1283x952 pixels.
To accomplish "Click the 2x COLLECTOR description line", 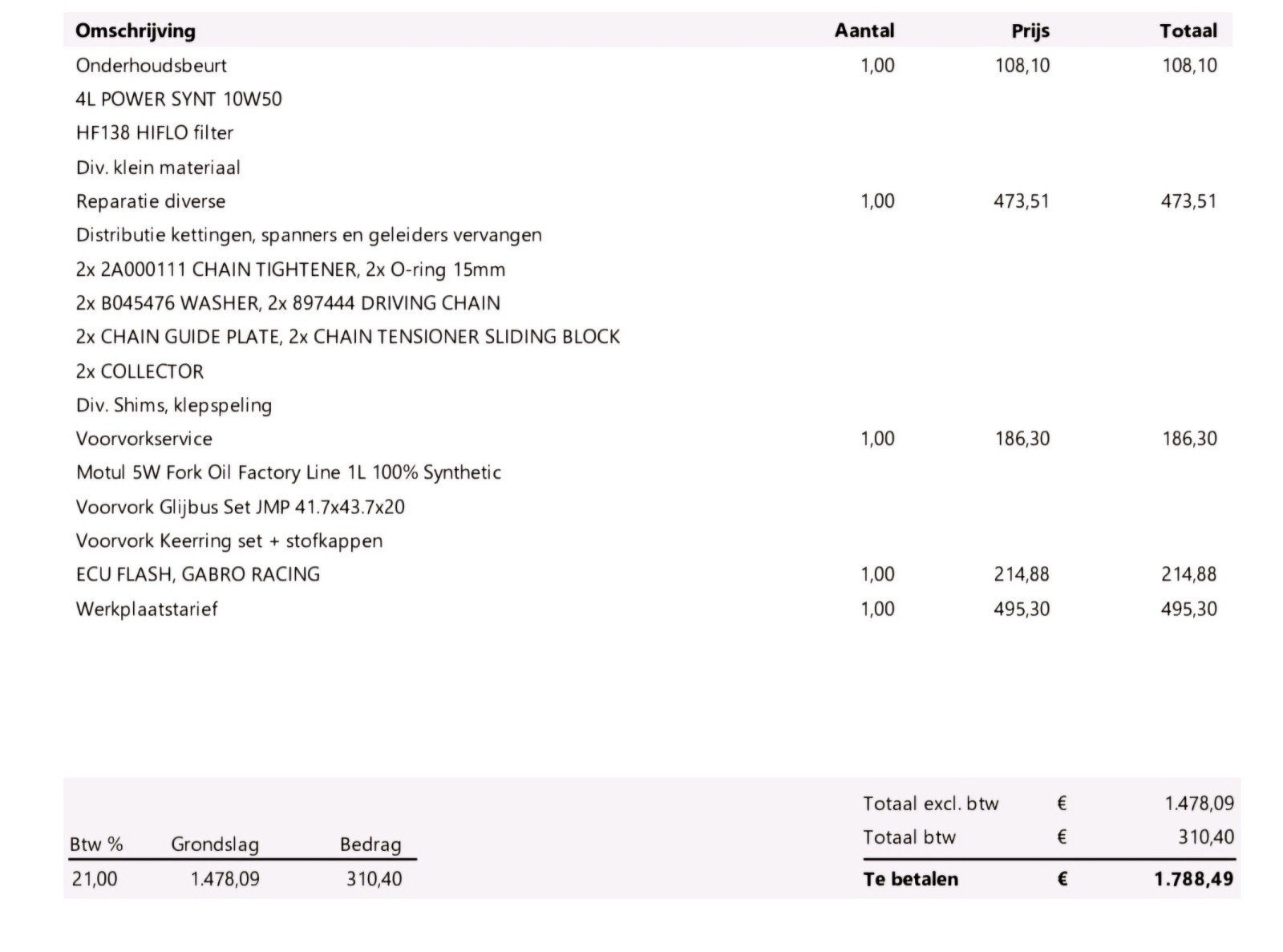I will tap(140, 371).
